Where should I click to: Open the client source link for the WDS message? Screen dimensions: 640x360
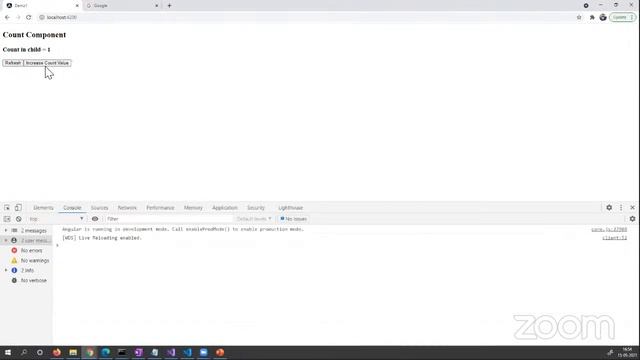614,238
